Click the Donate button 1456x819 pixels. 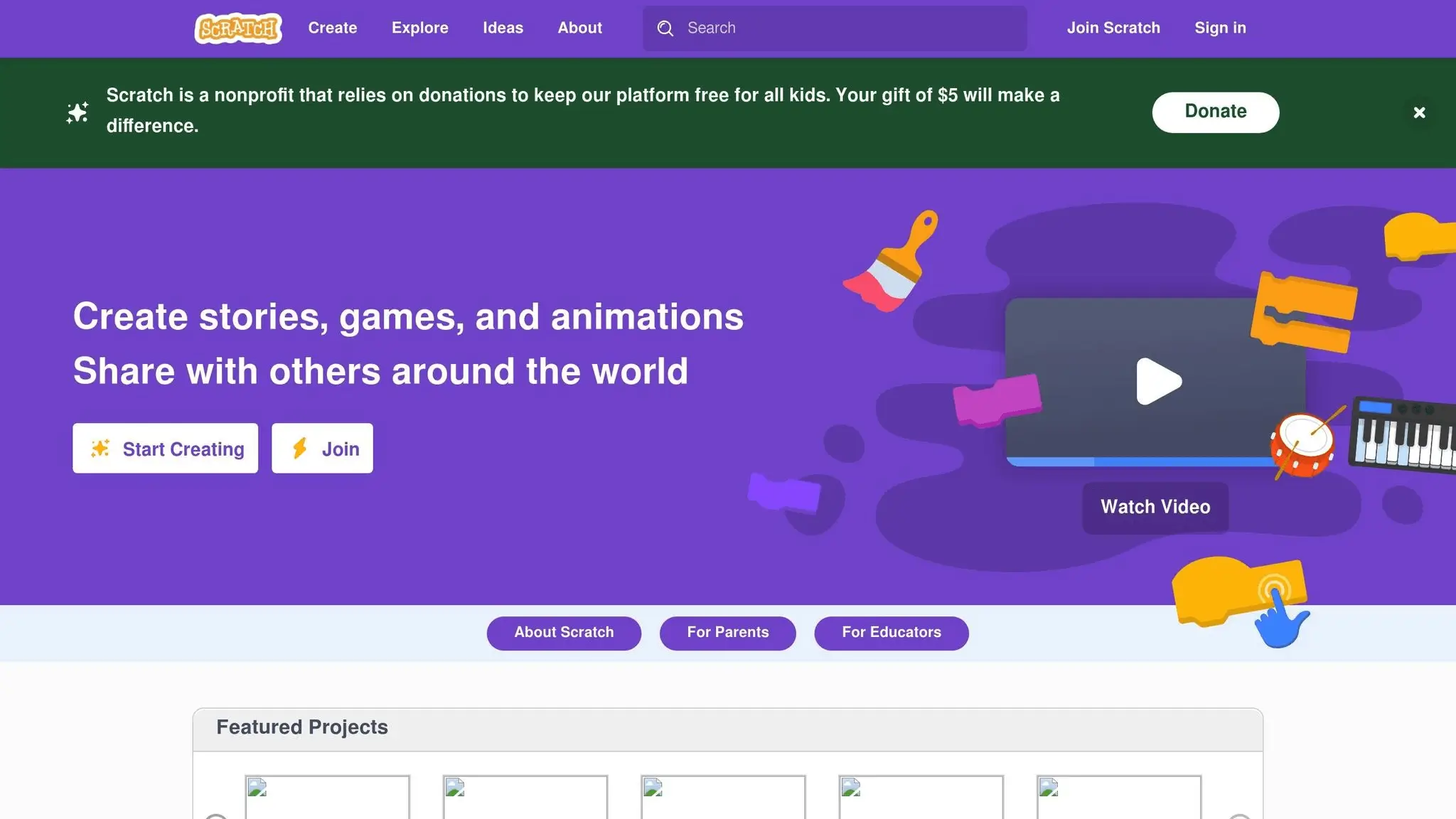click(1214, 112)
